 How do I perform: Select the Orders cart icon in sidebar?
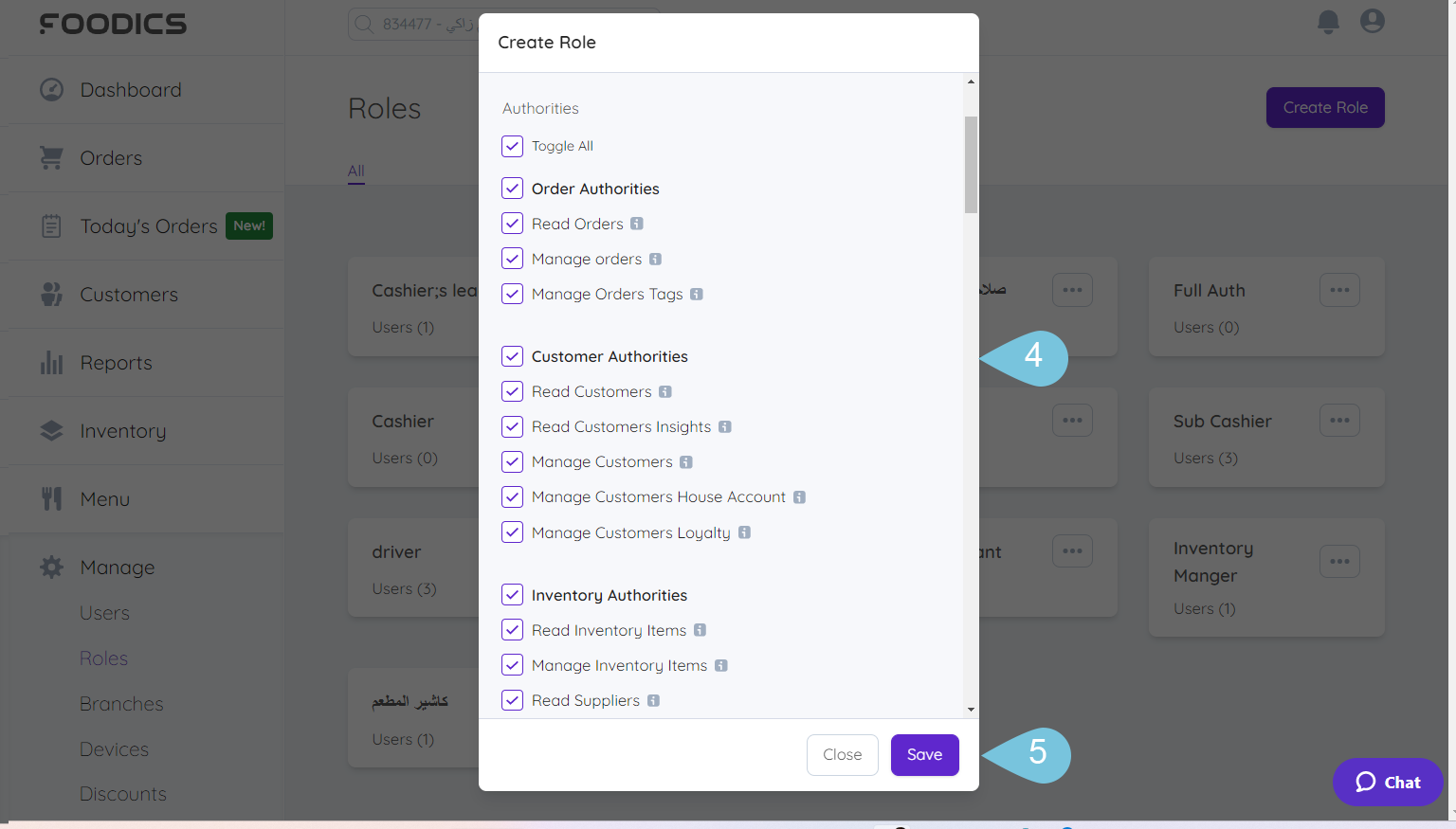point(51,157)
